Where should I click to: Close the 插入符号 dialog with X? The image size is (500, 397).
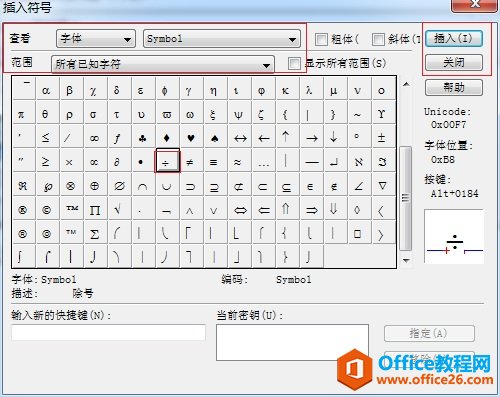pyautogui.click(x=474, y=5)
